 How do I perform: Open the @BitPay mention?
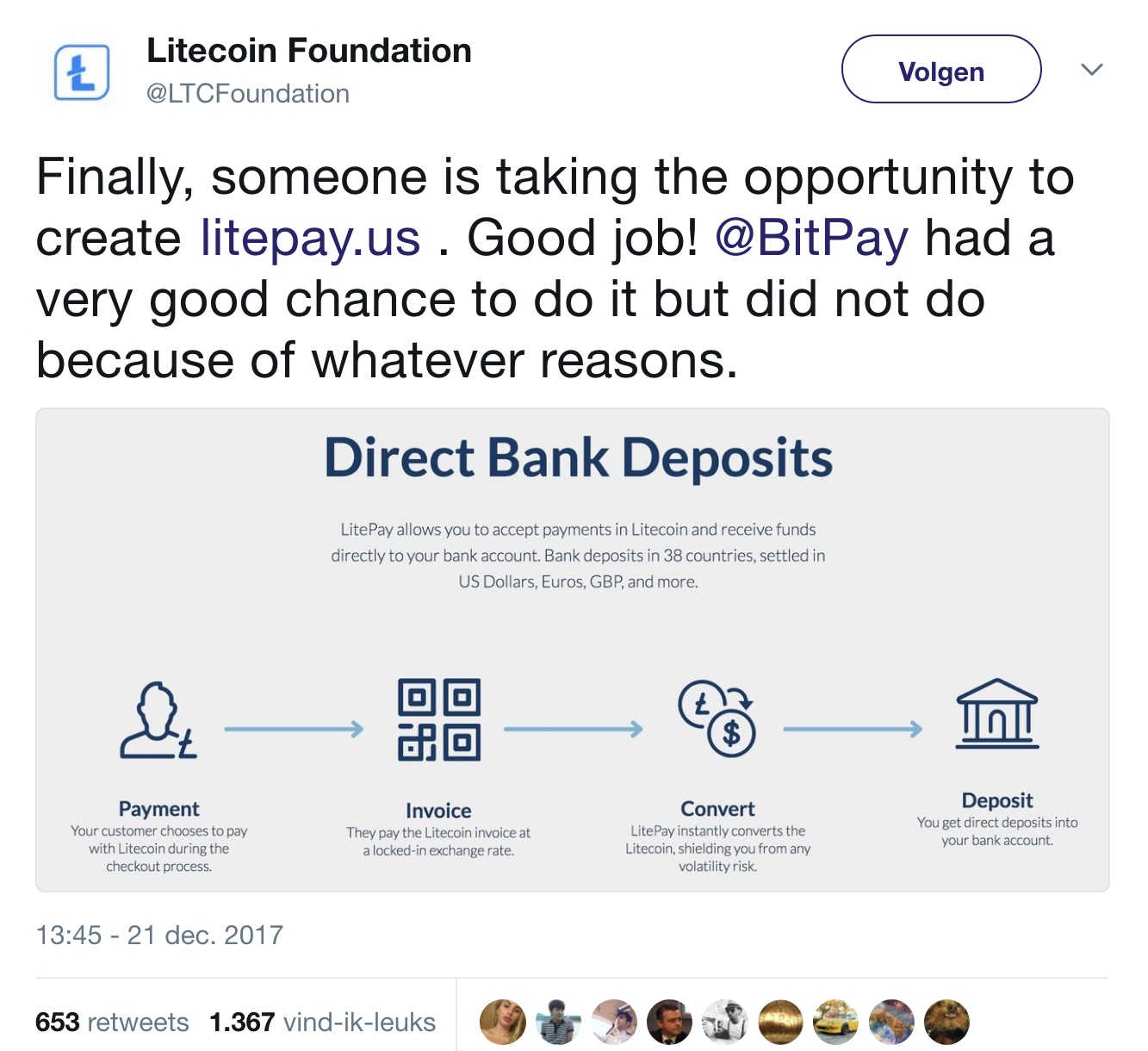(x=811, y=238)
